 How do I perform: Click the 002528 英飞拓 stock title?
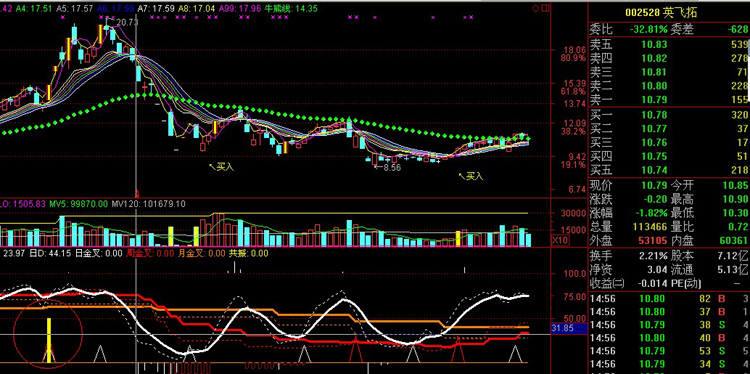pyautogui.click(x=661, y=13)
